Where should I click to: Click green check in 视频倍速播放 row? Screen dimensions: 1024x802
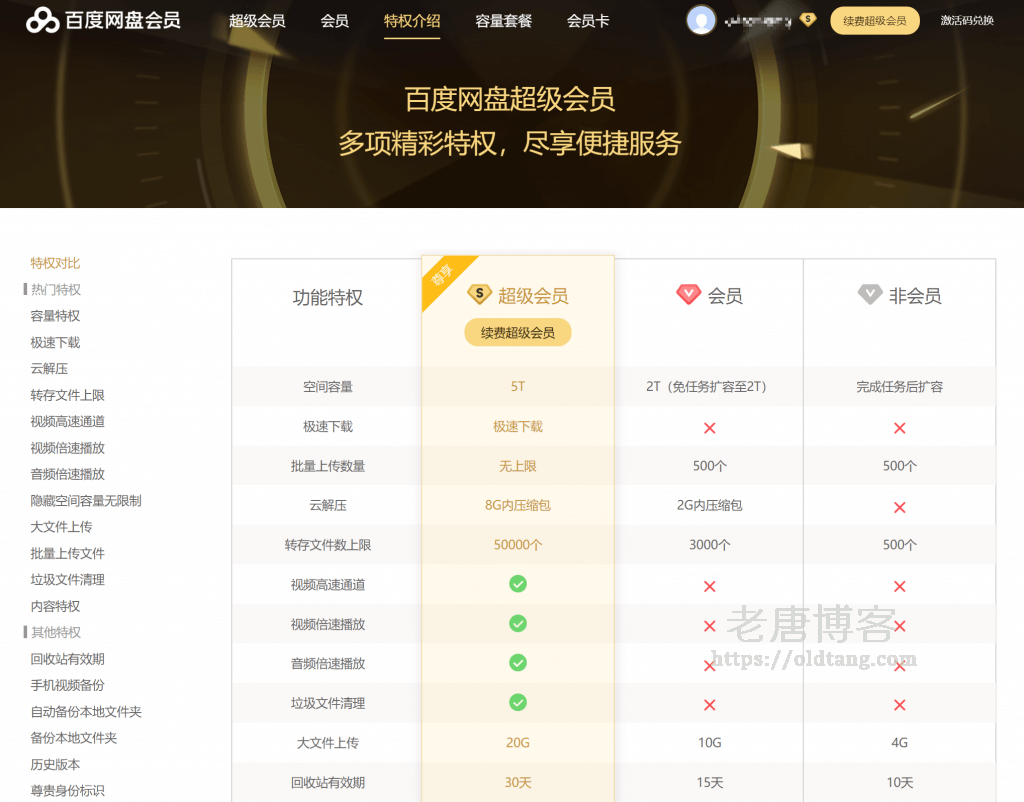pos(518,624)
